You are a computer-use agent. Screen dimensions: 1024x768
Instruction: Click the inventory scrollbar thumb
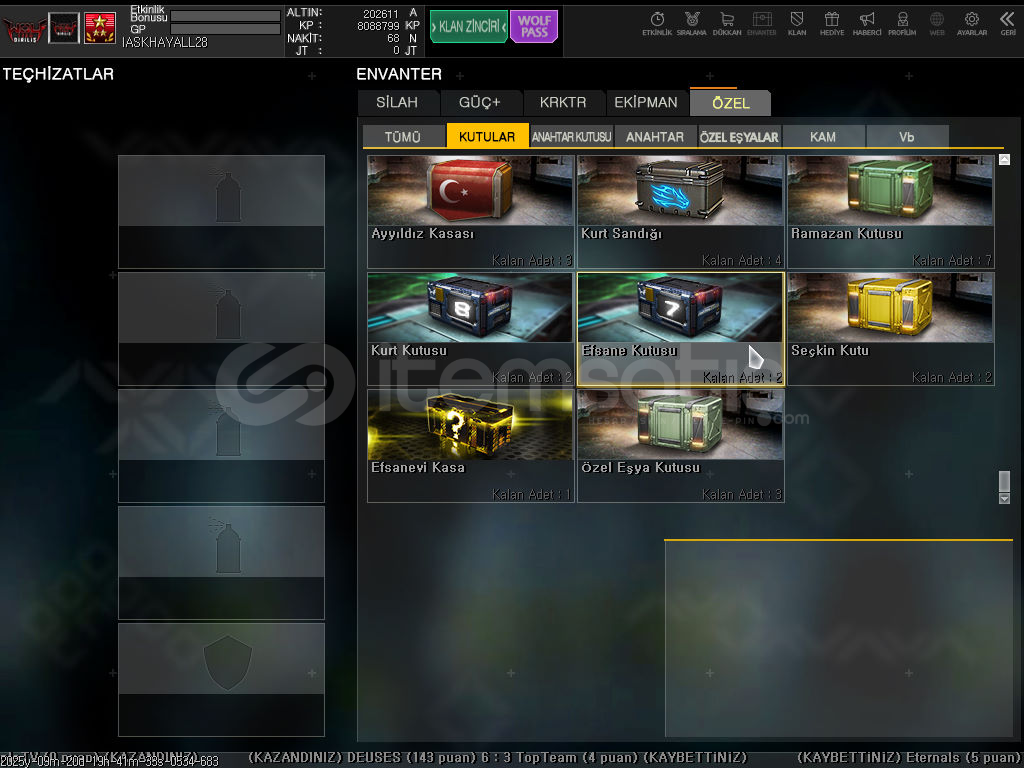pyautogui.click(x=1004, y=481)
